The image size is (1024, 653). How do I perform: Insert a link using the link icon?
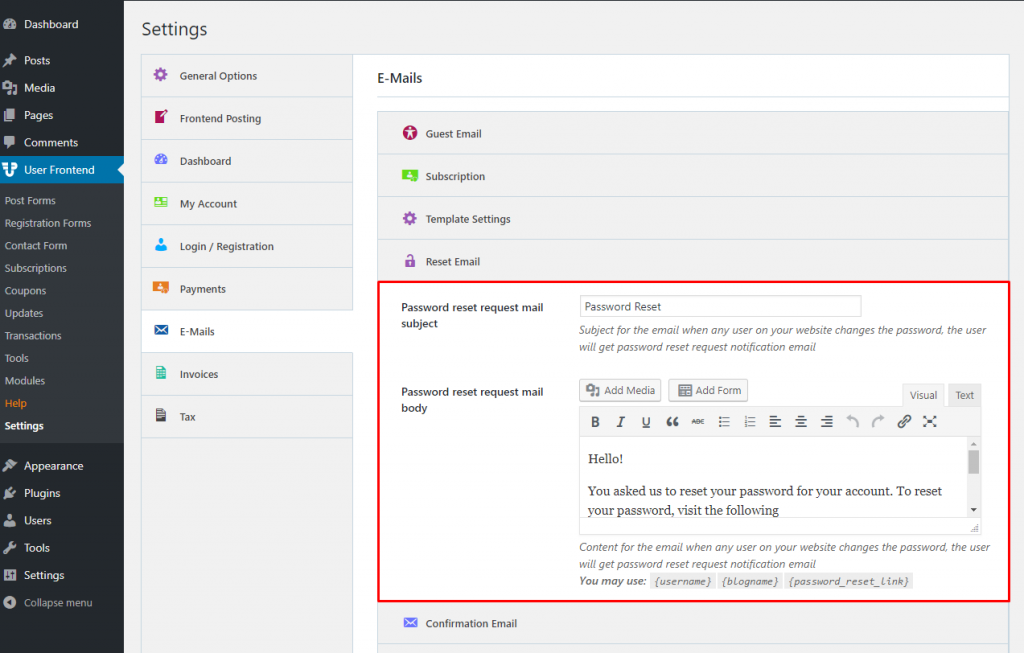tap(903, 421)
